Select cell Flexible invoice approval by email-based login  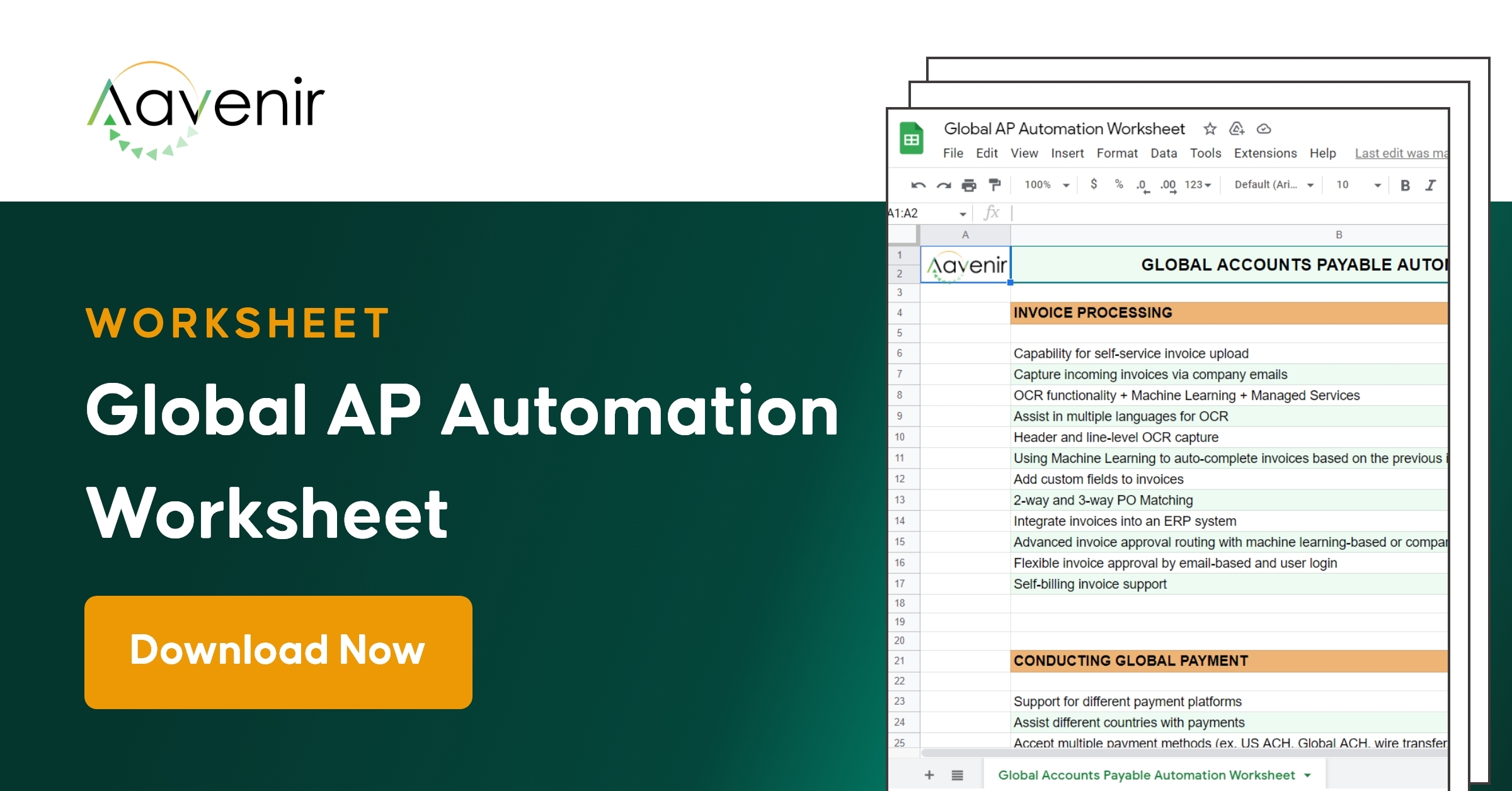1229,563
